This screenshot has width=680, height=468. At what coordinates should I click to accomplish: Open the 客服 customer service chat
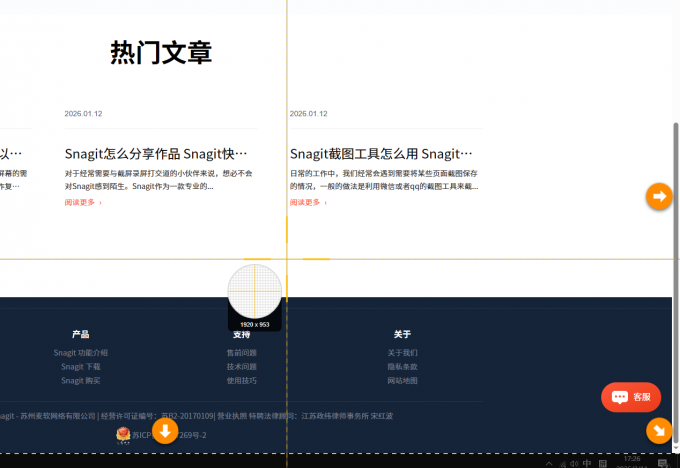coord(631,397)
